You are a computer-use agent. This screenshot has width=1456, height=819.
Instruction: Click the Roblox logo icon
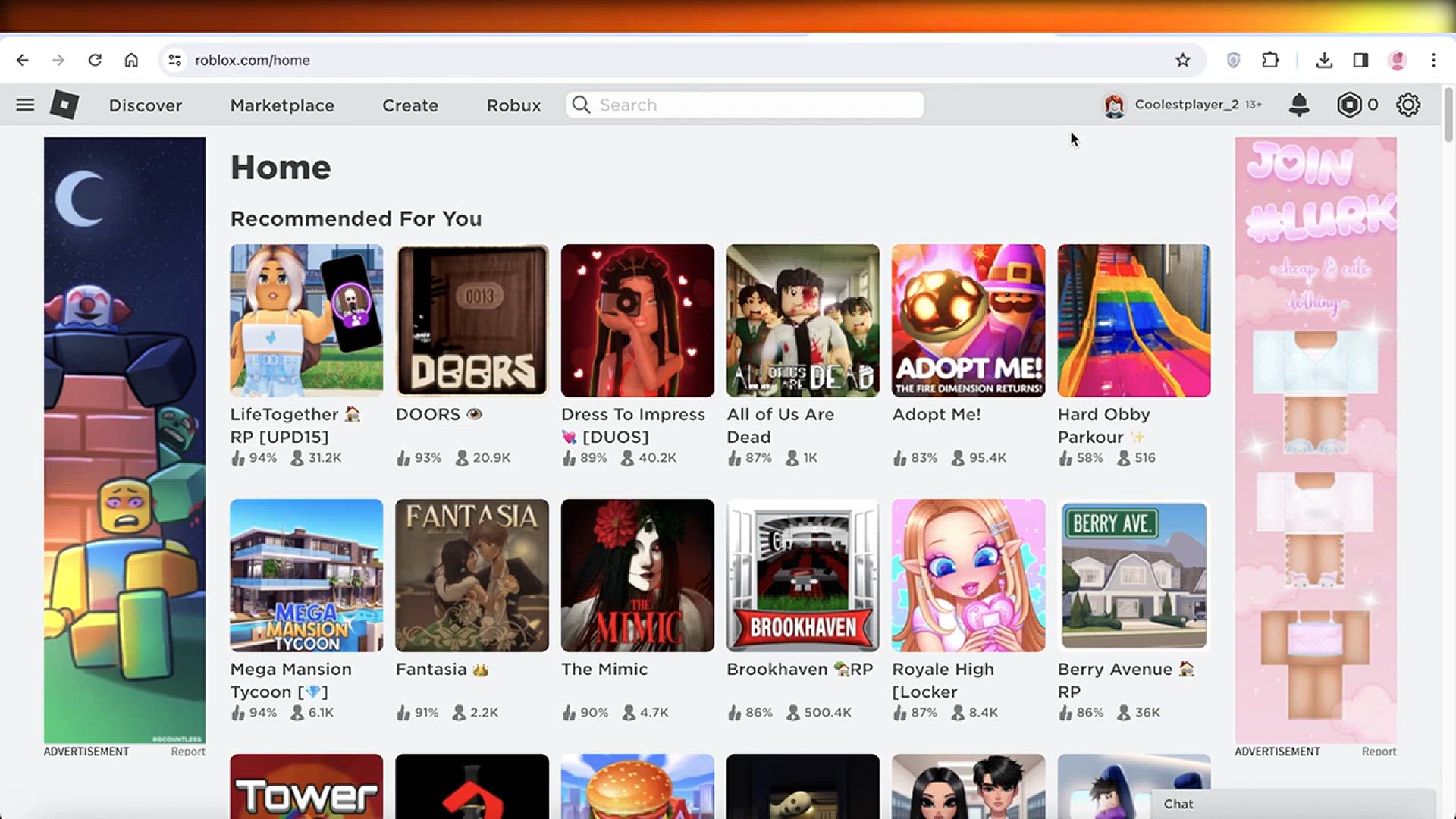tap(64, 105)
